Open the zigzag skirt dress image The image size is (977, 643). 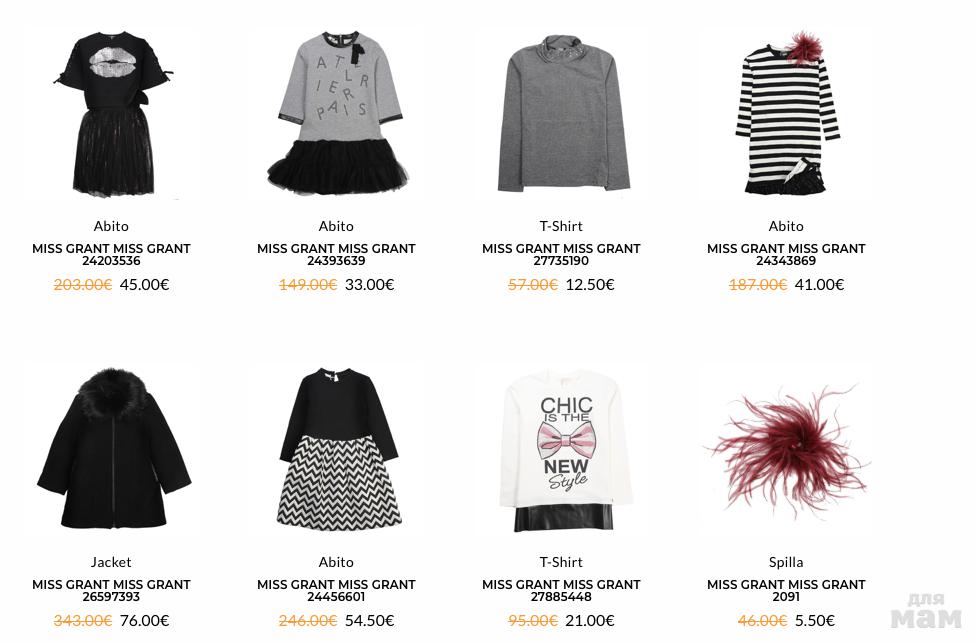[337, 449]
